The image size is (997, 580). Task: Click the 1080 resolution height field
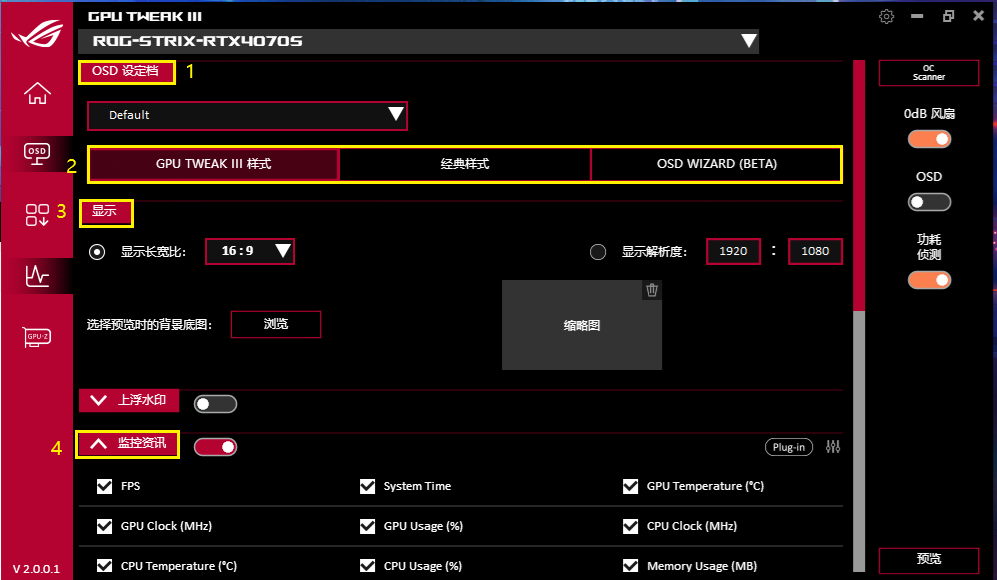(x=815, y=251)
